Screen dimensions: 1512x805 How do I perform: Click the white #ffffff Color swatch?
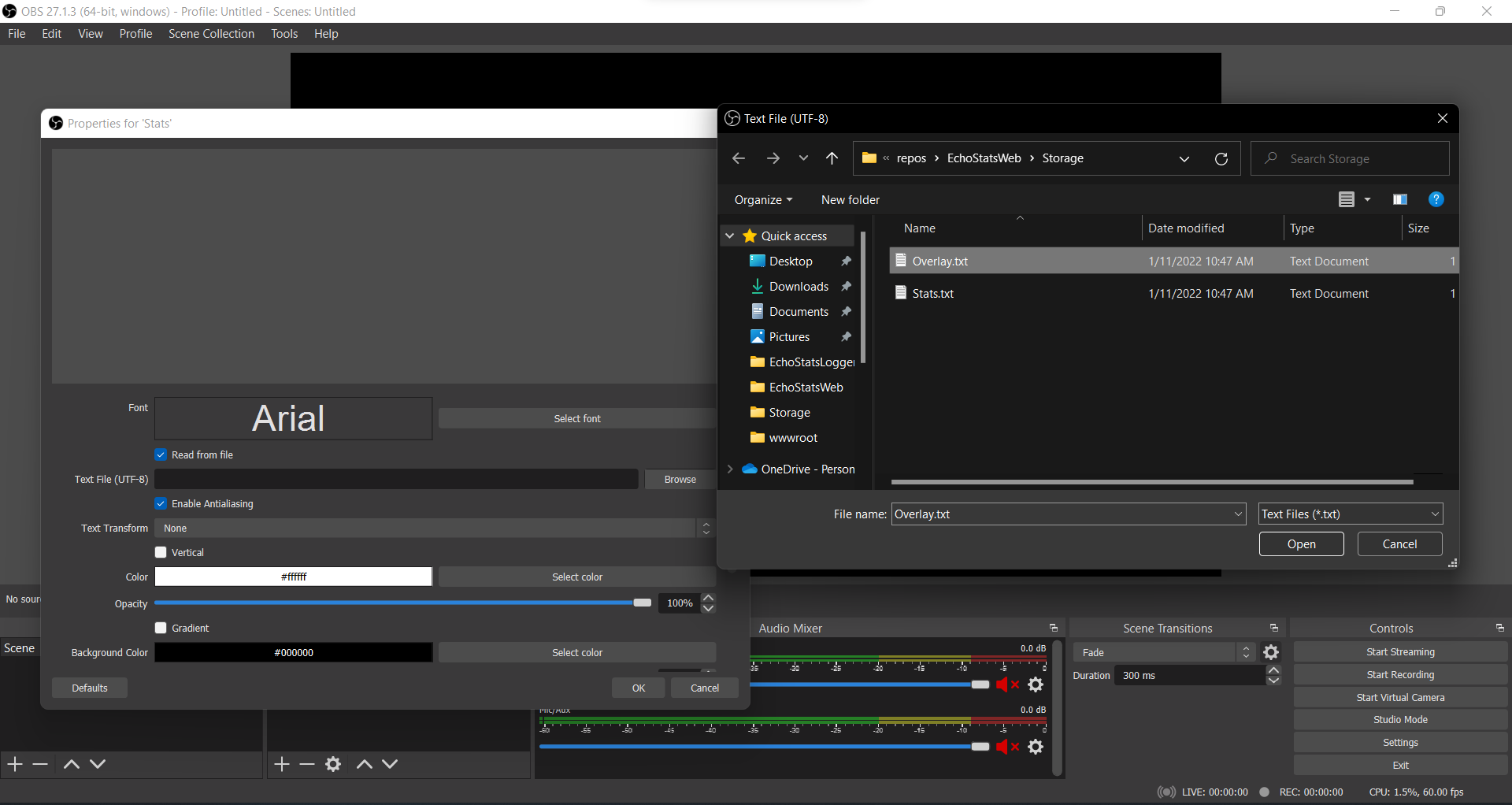click(x=293, y=577)
